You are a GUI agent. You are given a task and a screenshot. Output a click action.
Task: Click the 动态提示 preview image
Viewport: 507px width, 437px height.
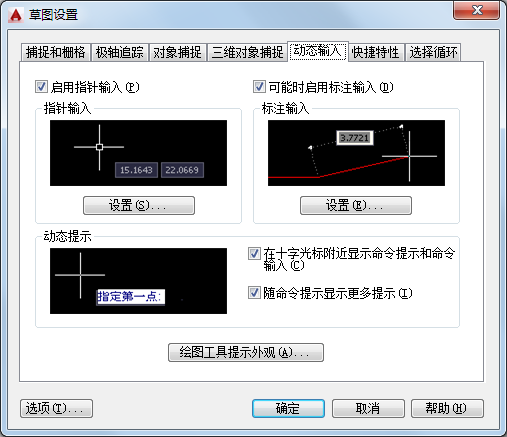138,281
